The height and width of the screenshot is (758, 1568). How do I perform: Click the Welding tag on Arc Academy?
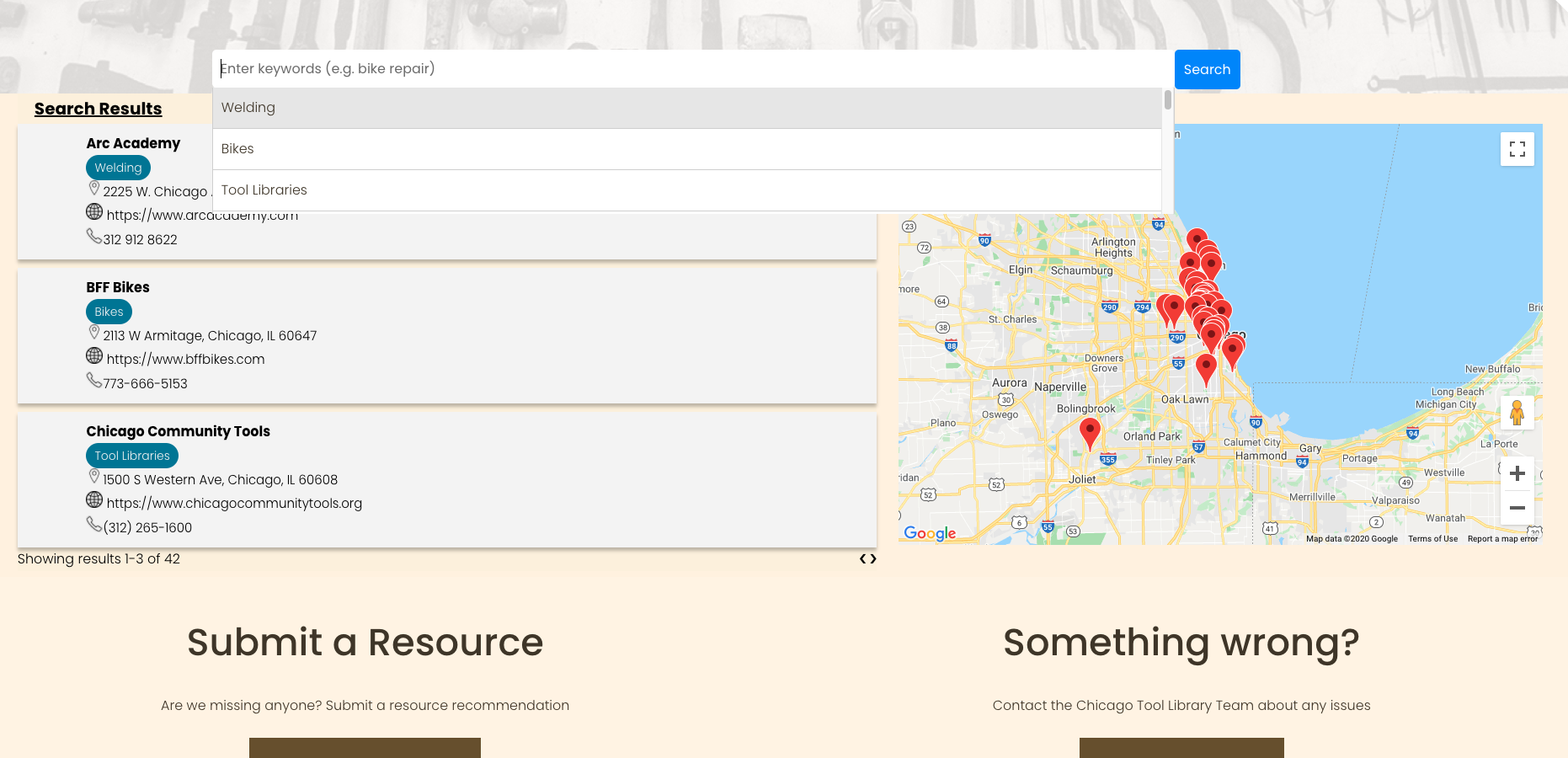point(118,168)
